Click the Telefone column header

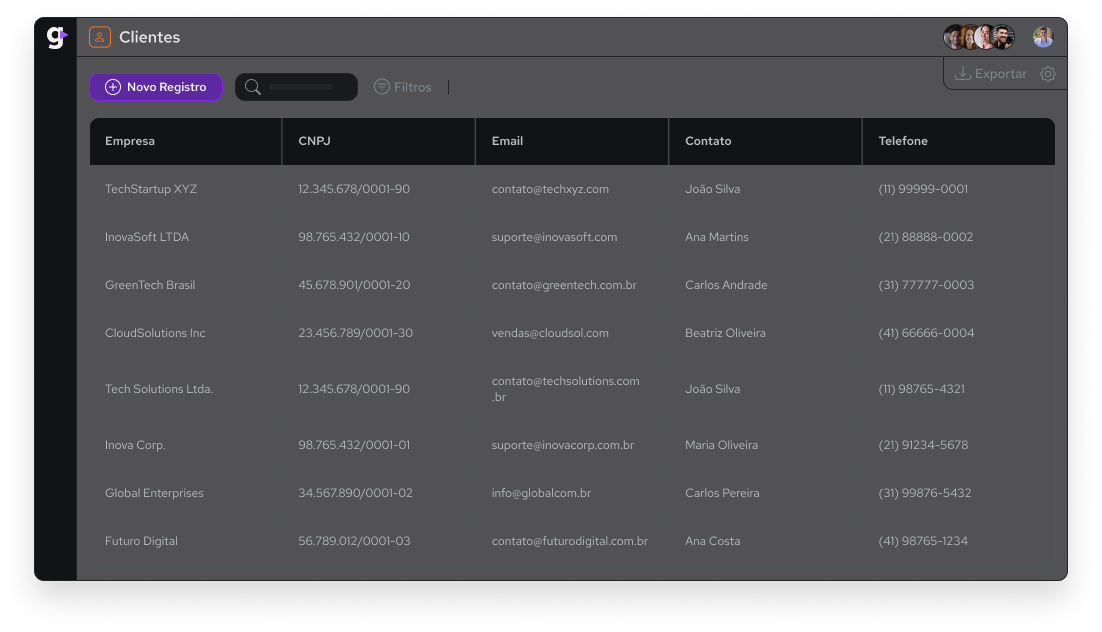click(x=903, y=141)
